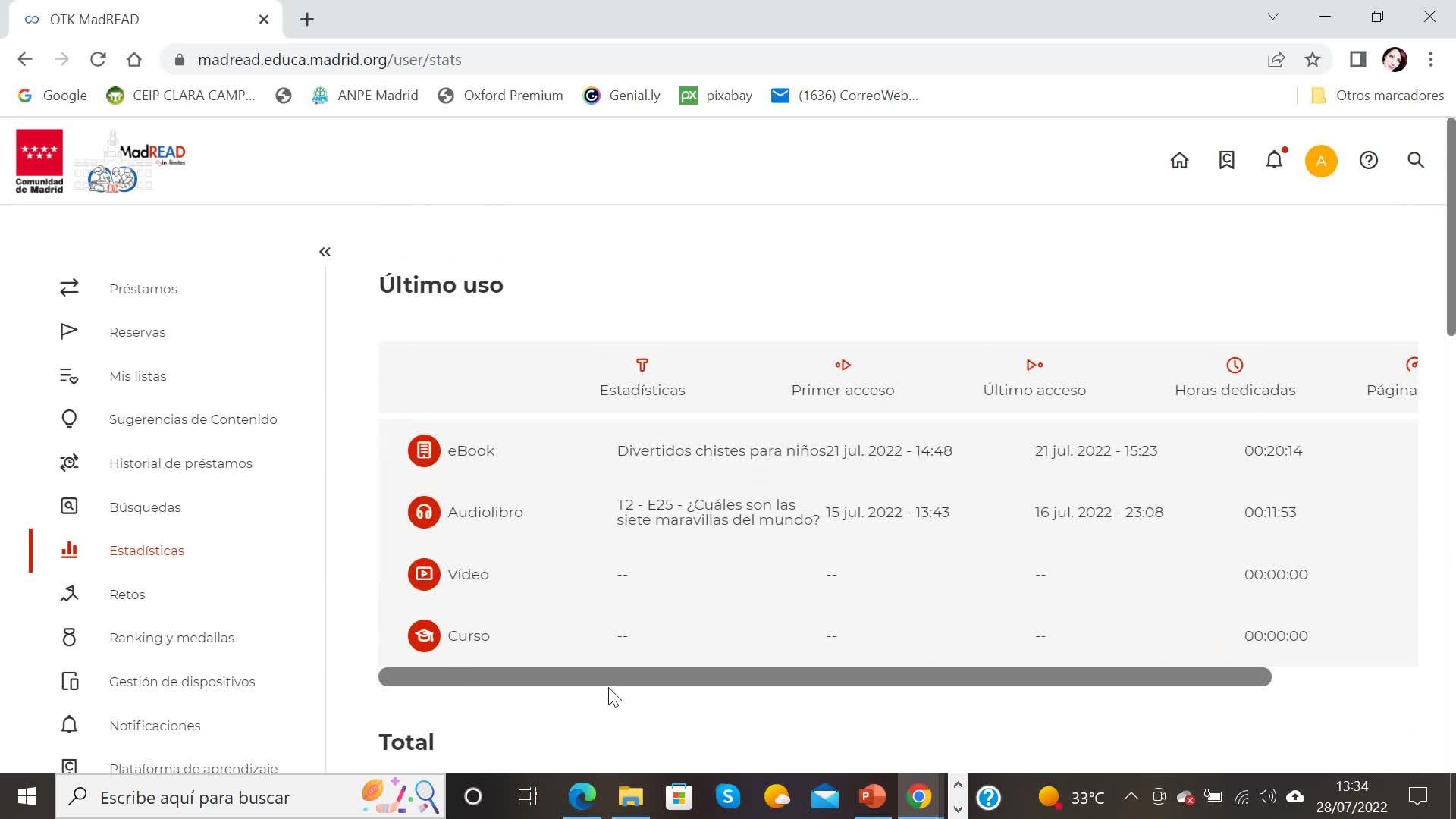The width and height of the screenshot is (1456, 819).
Task: Click the home icon in site header
Action: tap(1179, 160)
